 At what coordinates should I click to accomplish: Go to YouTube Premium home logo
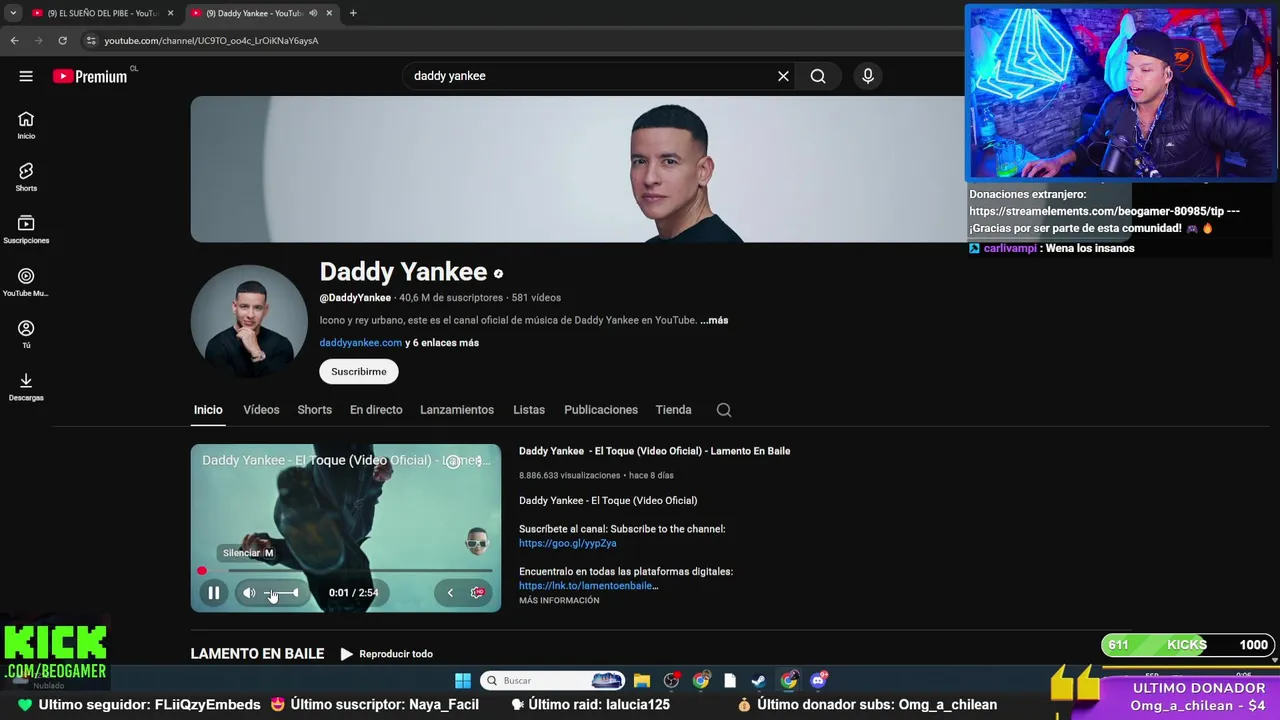90,76
